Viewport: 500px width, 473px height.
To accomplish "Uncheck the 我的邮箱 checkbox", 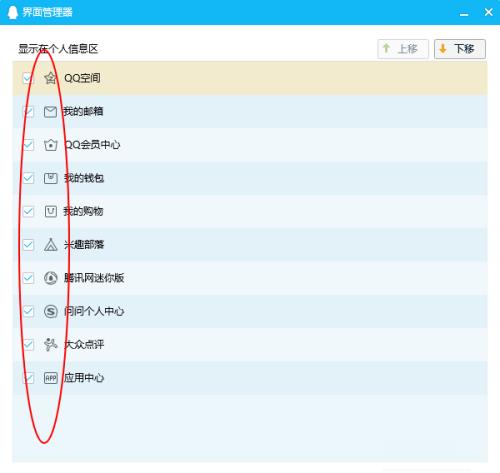I will click(x=28, y=112).
